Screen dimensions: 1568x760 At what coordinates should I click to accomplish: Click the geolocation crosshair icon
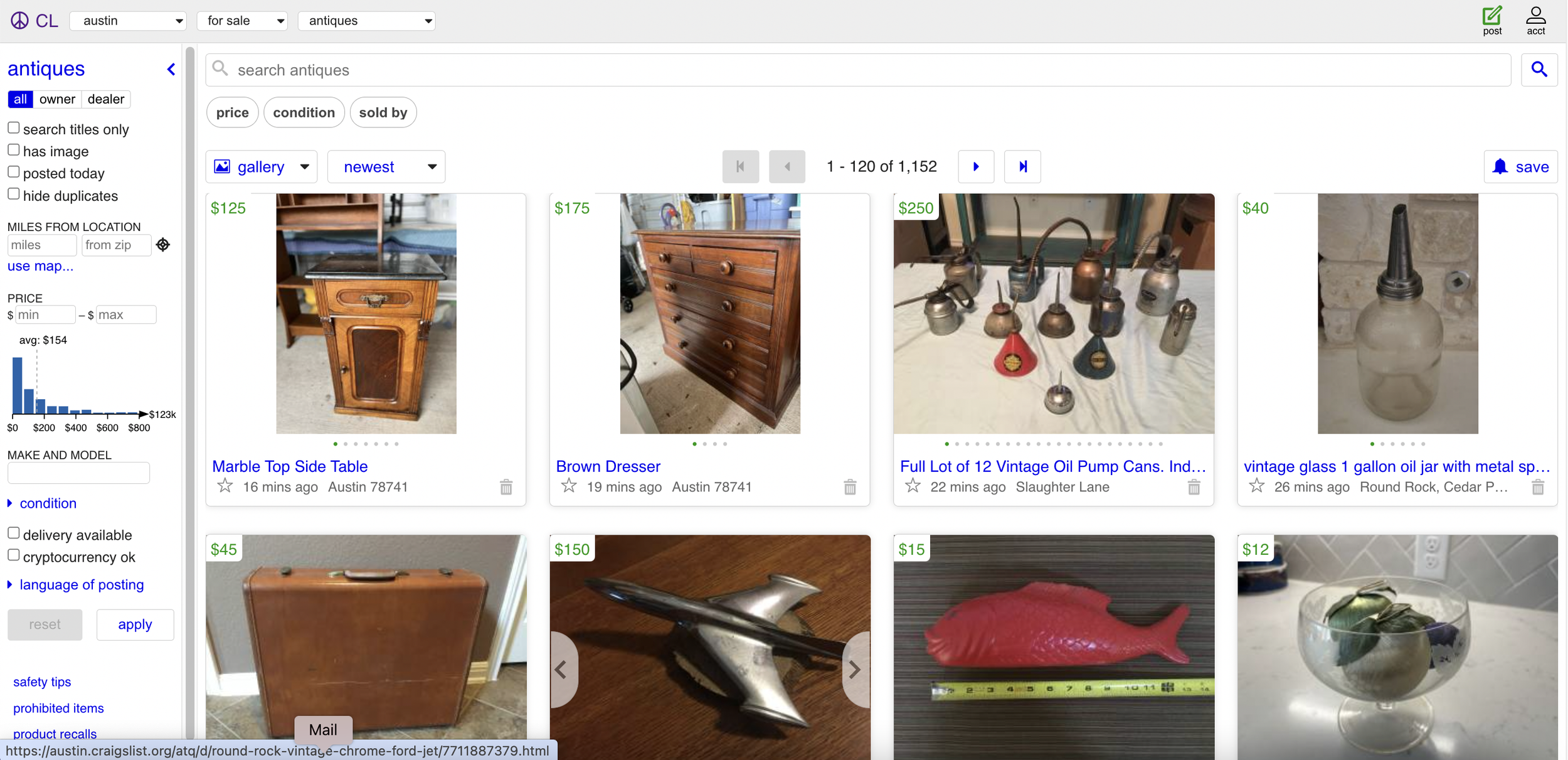[163, 245]
